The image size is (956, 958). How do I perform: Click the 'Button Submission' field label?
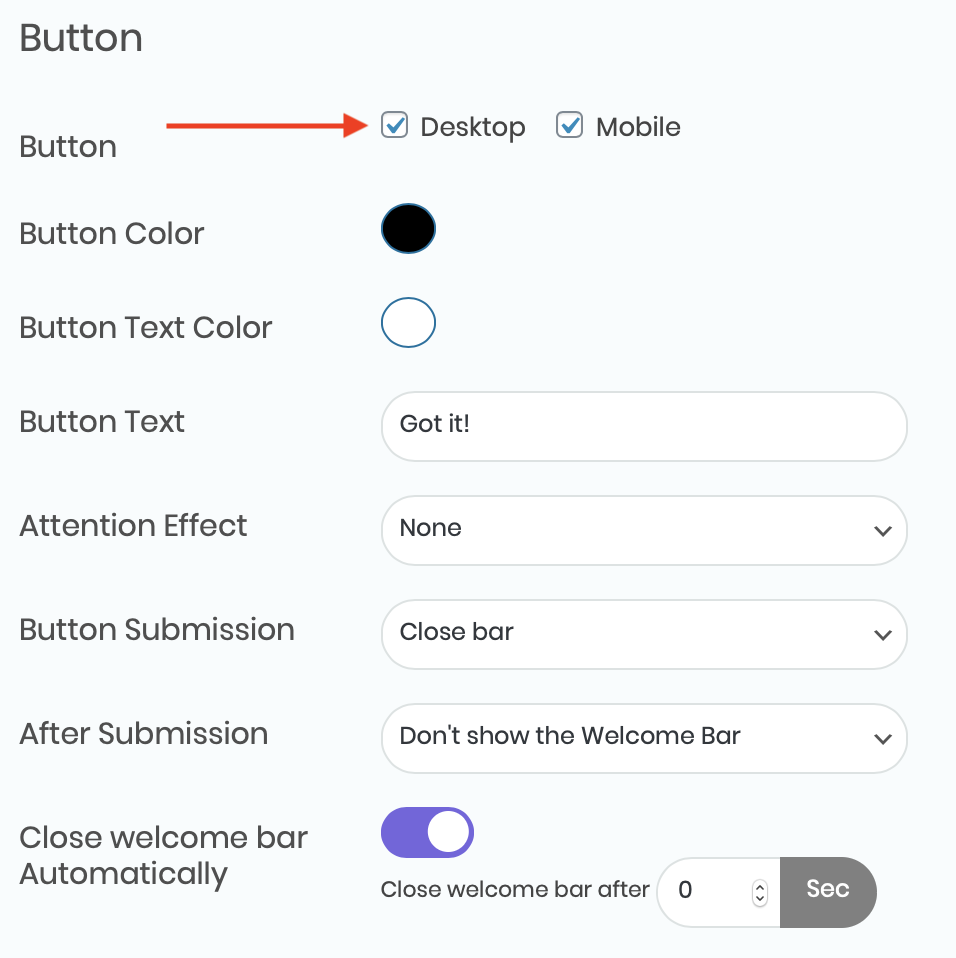(x=157, y=630)
